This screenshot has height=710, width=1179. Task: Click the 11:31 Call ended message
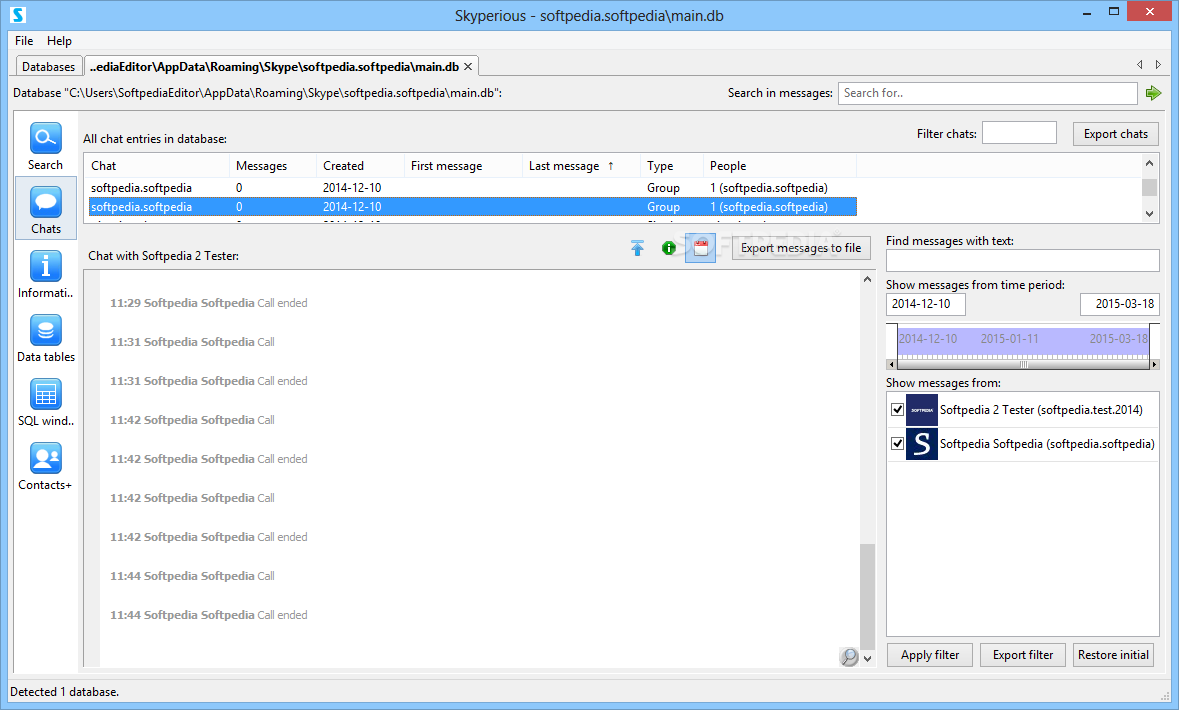(x=208, y=381)
